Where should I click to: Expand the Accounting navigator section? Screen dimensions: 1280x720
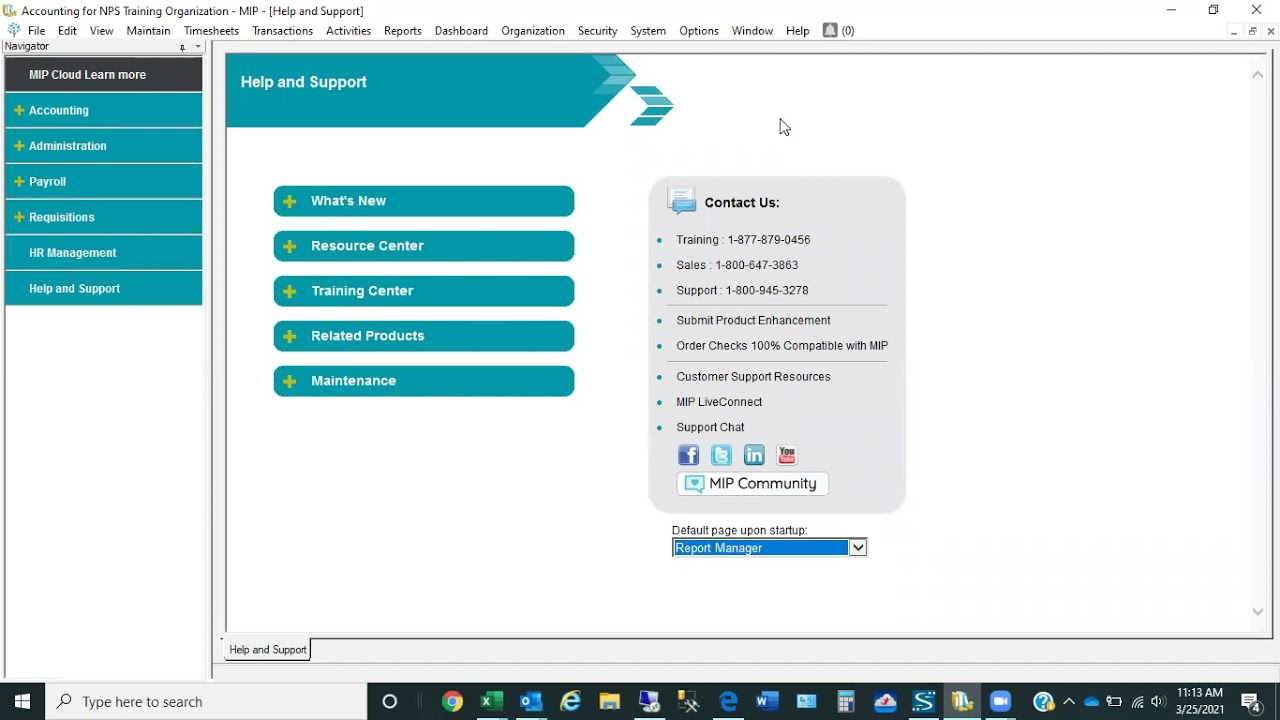19,110
